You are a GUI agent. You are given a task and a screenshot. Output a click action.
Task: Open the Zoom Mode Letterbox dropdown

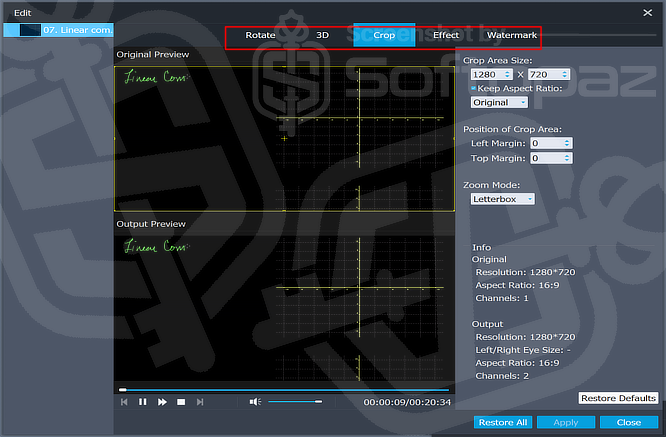click(502, 199)
